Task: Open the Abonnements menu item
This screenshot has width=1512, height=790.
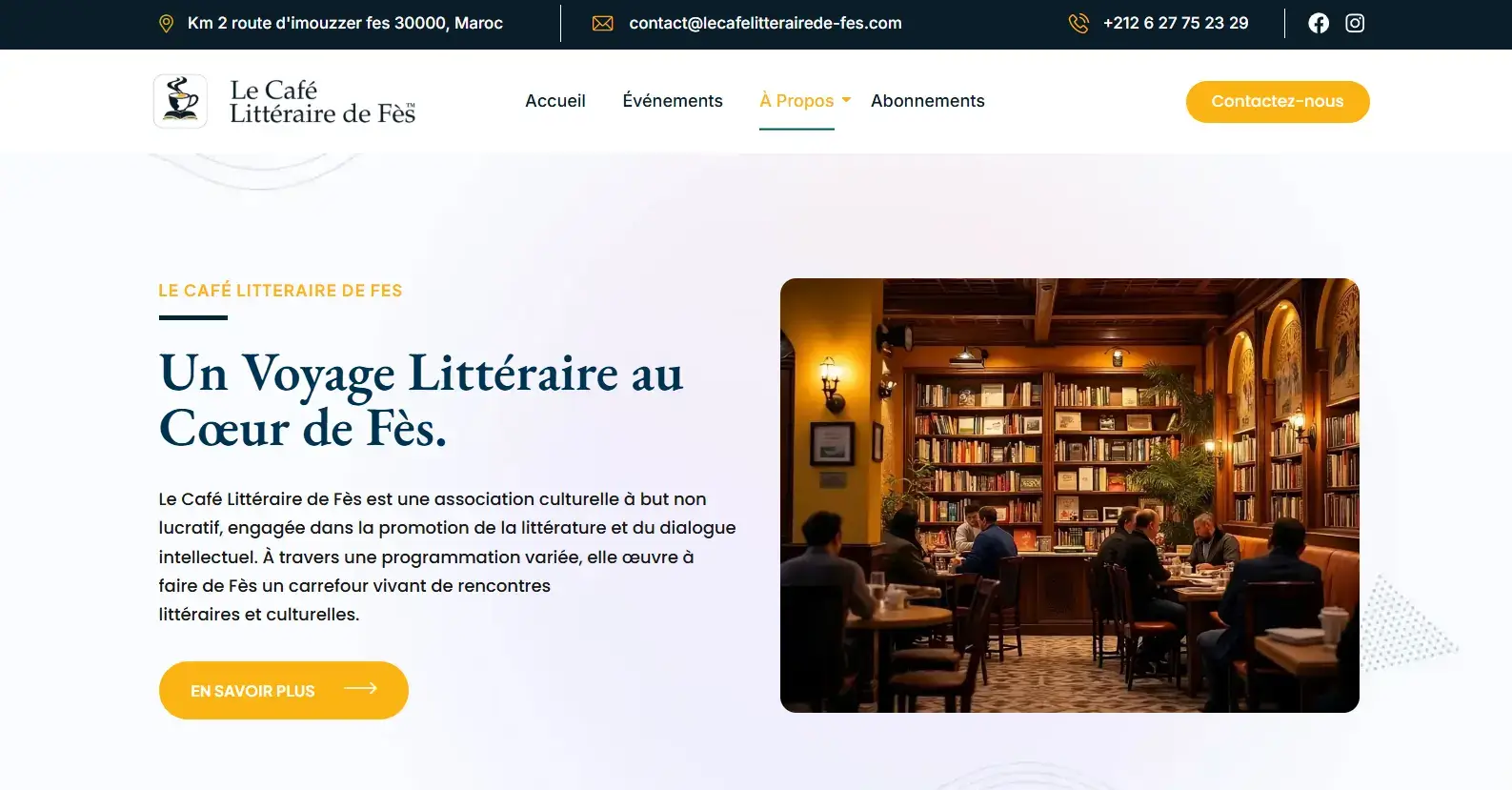Action: (x=928, y=101)
